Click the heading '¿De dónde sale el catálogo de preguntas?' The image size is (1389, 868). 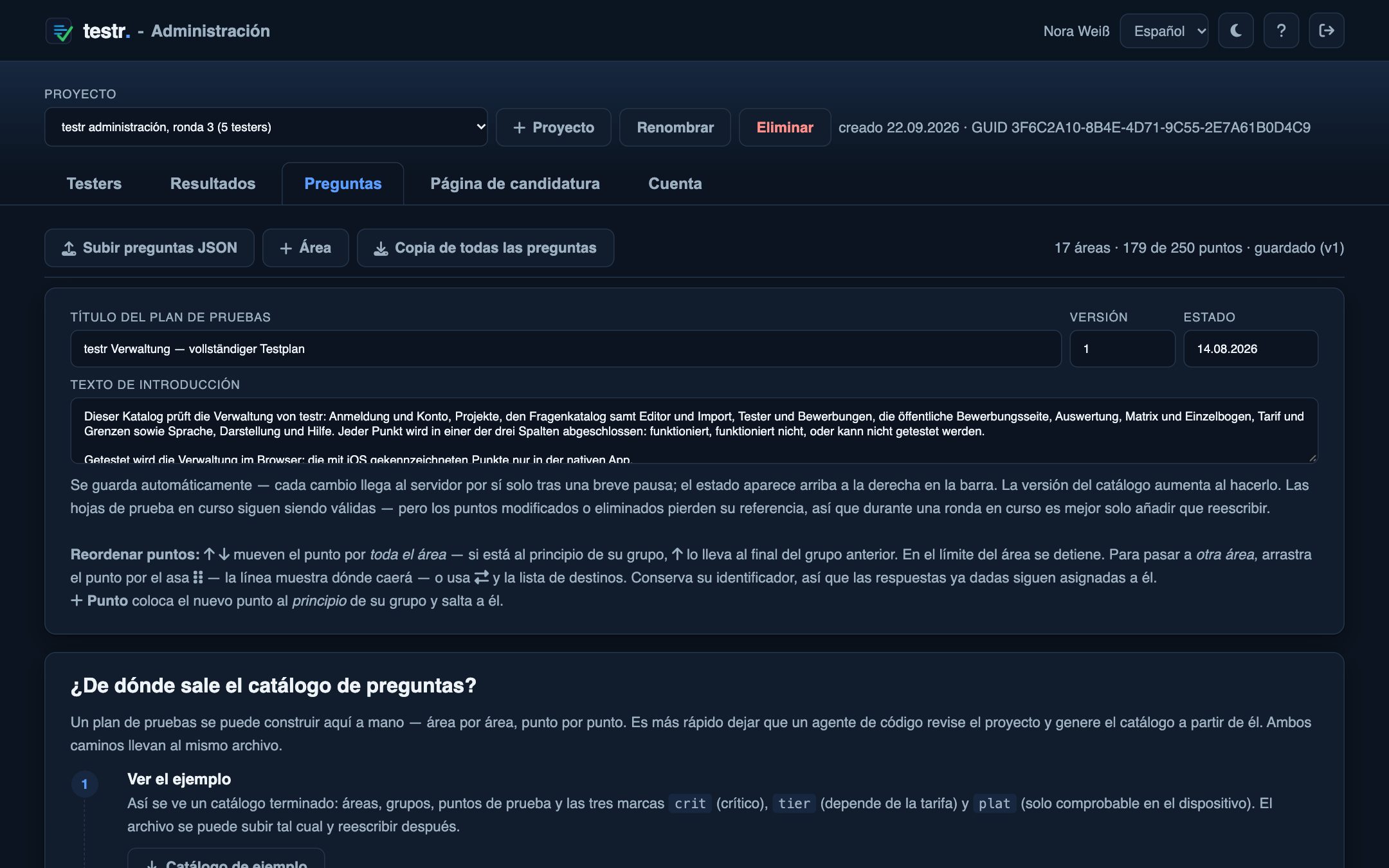point(273,686)
